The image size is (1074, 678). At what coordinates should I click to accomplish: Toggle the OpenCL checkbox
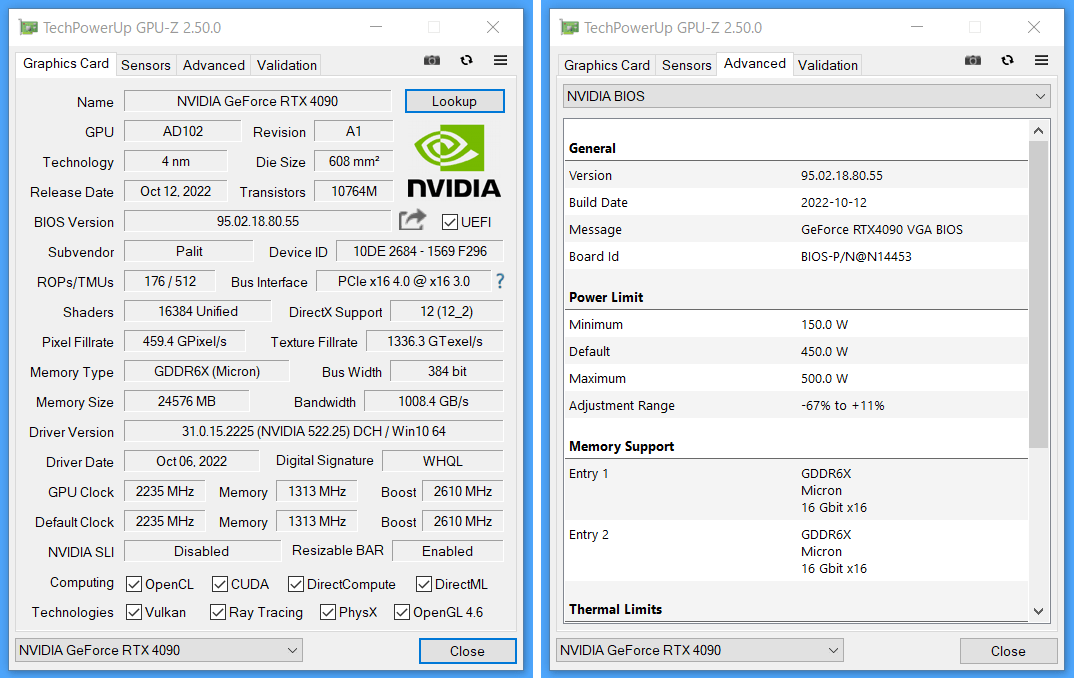[x=134, y=584]
